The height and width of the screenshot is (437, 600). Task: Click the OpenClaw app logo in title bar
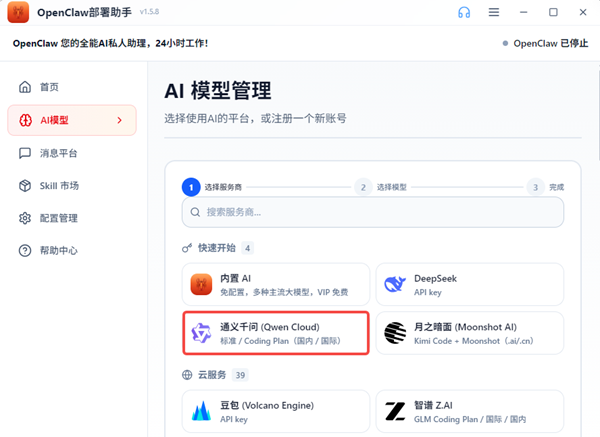pos(18,12)
